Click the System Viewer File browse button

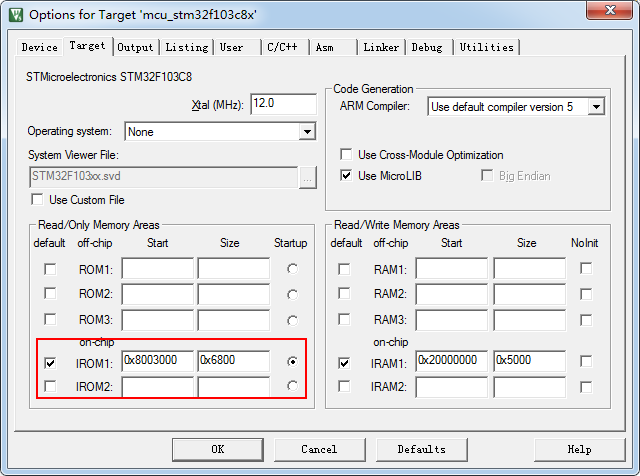click(x=308, y=177)
